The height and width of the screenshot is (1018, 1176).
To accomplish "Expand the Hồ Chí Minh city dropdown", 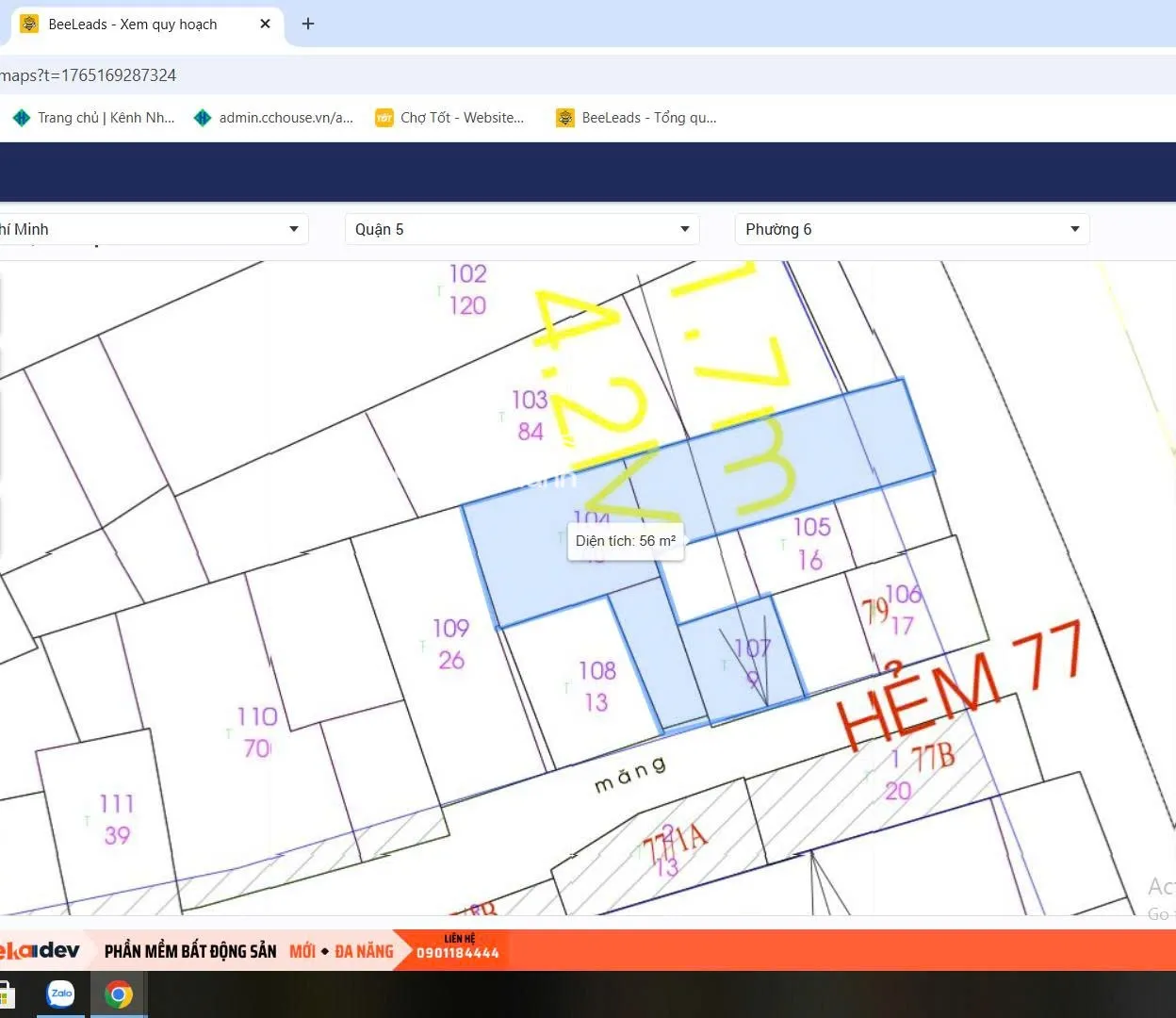I will pos(154,229).
